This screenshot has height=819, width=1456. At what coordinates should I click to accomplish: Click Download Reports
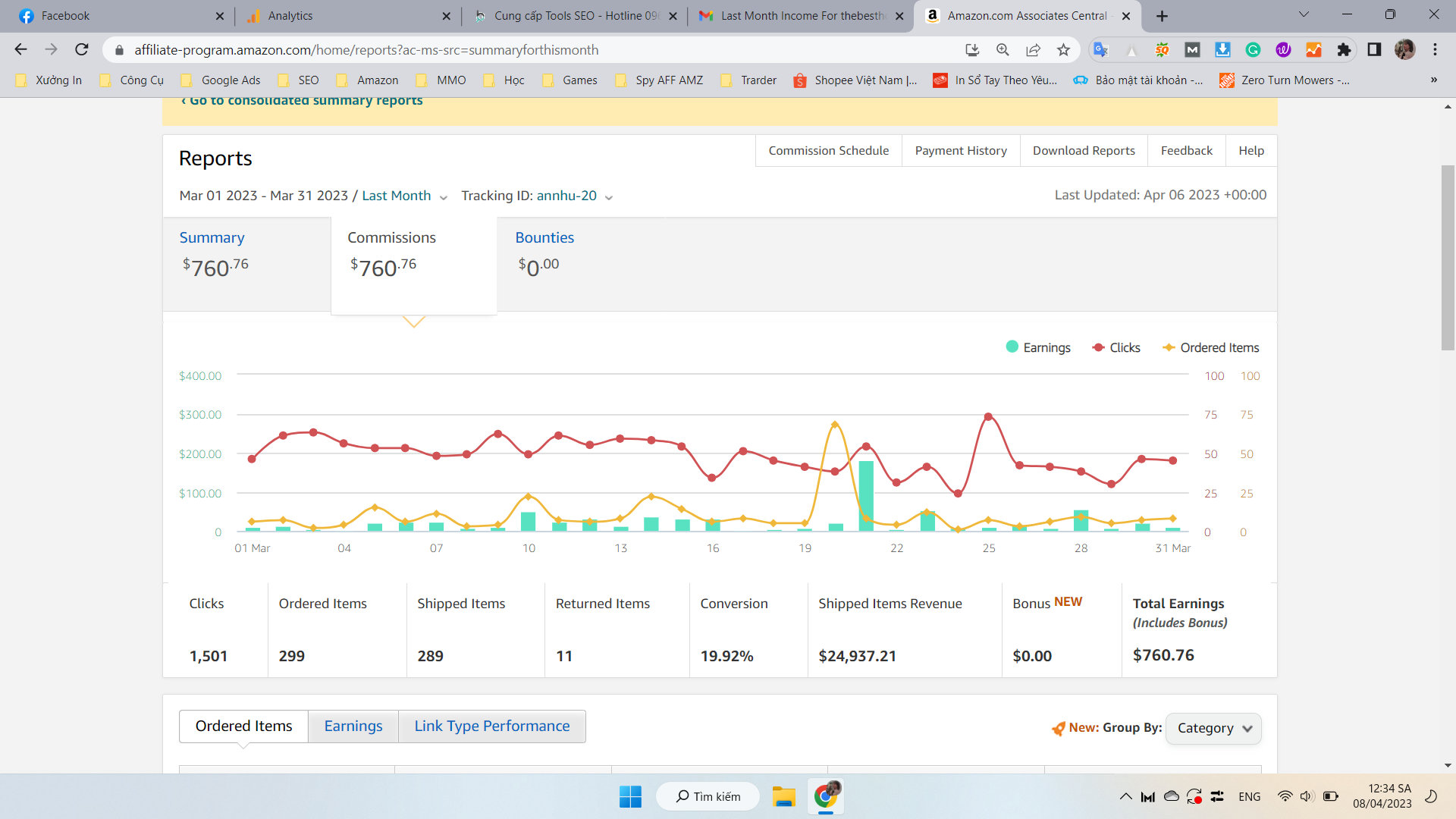tap(1084, 150)
